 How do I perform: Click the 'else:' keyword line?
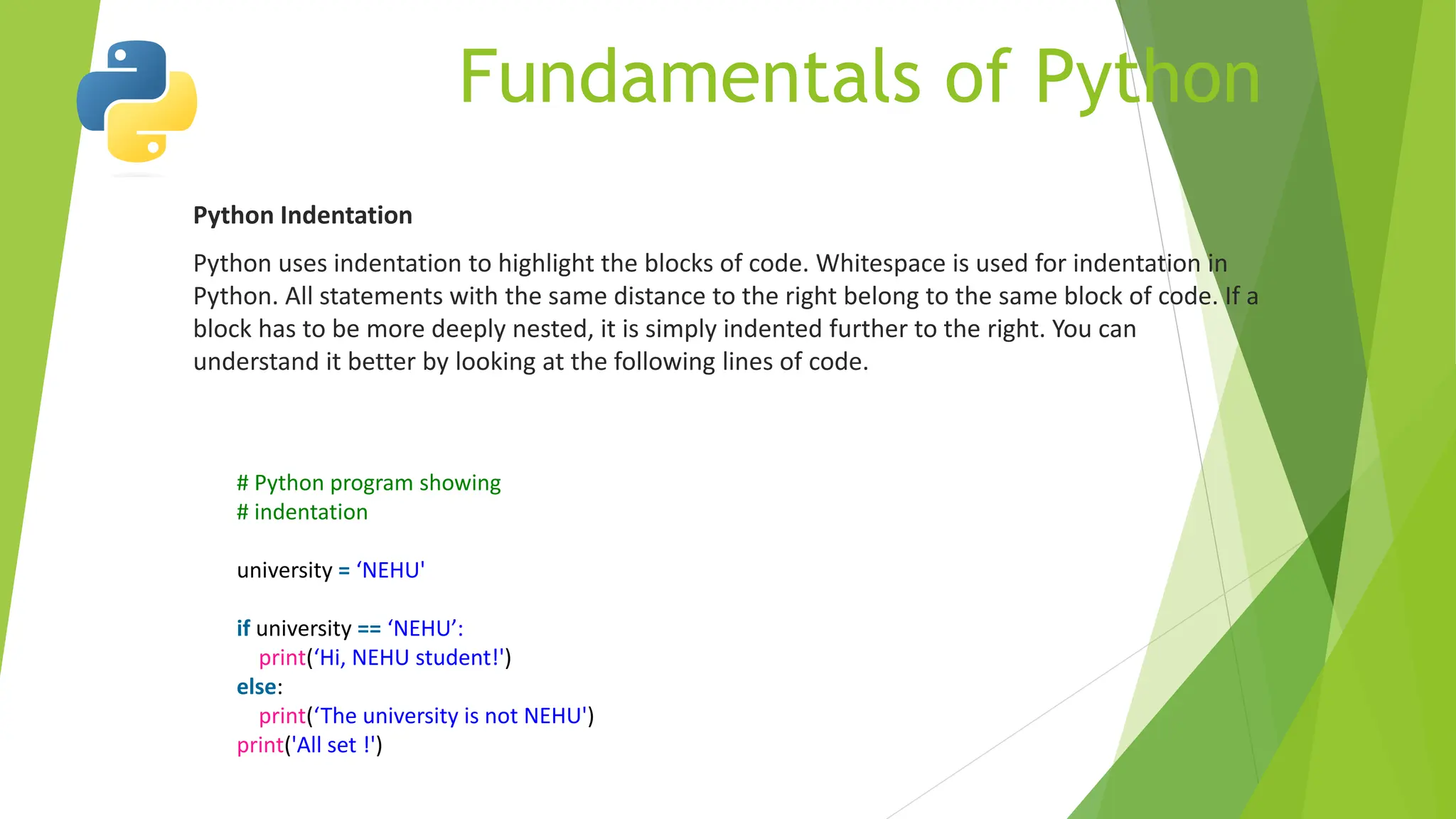259,687
